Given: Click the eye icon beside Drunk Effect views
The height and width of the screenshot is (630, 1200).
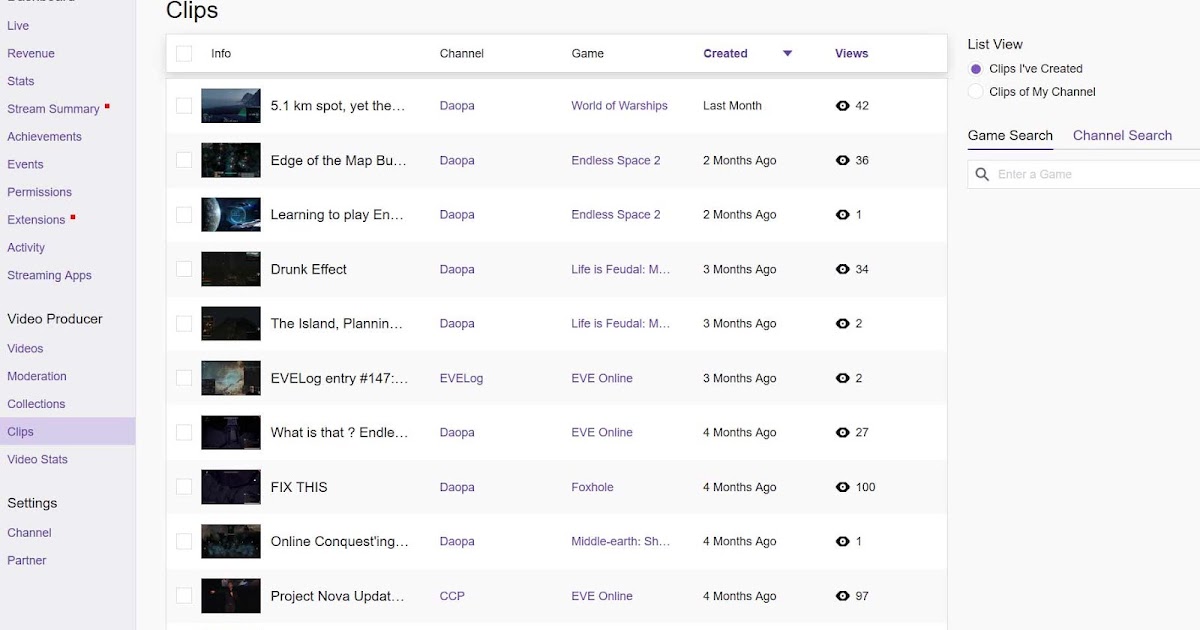Looking at the screenshot, I should point(841,269).
